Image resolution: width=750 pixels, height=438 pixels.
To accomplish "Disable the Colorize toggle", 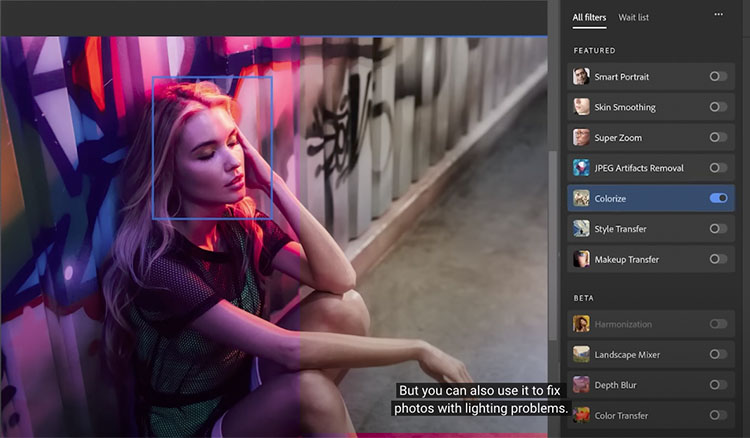I will tap(718, 198).
